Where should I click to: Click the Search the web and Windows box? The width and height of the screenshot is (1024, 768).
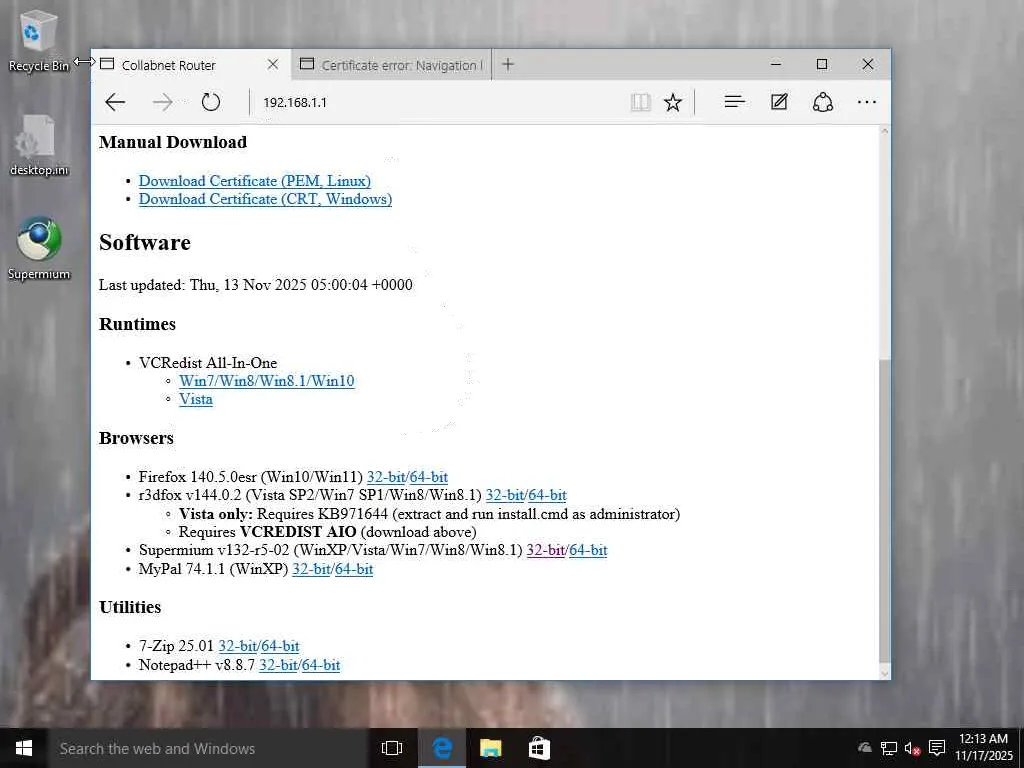[x=208, y=748]
